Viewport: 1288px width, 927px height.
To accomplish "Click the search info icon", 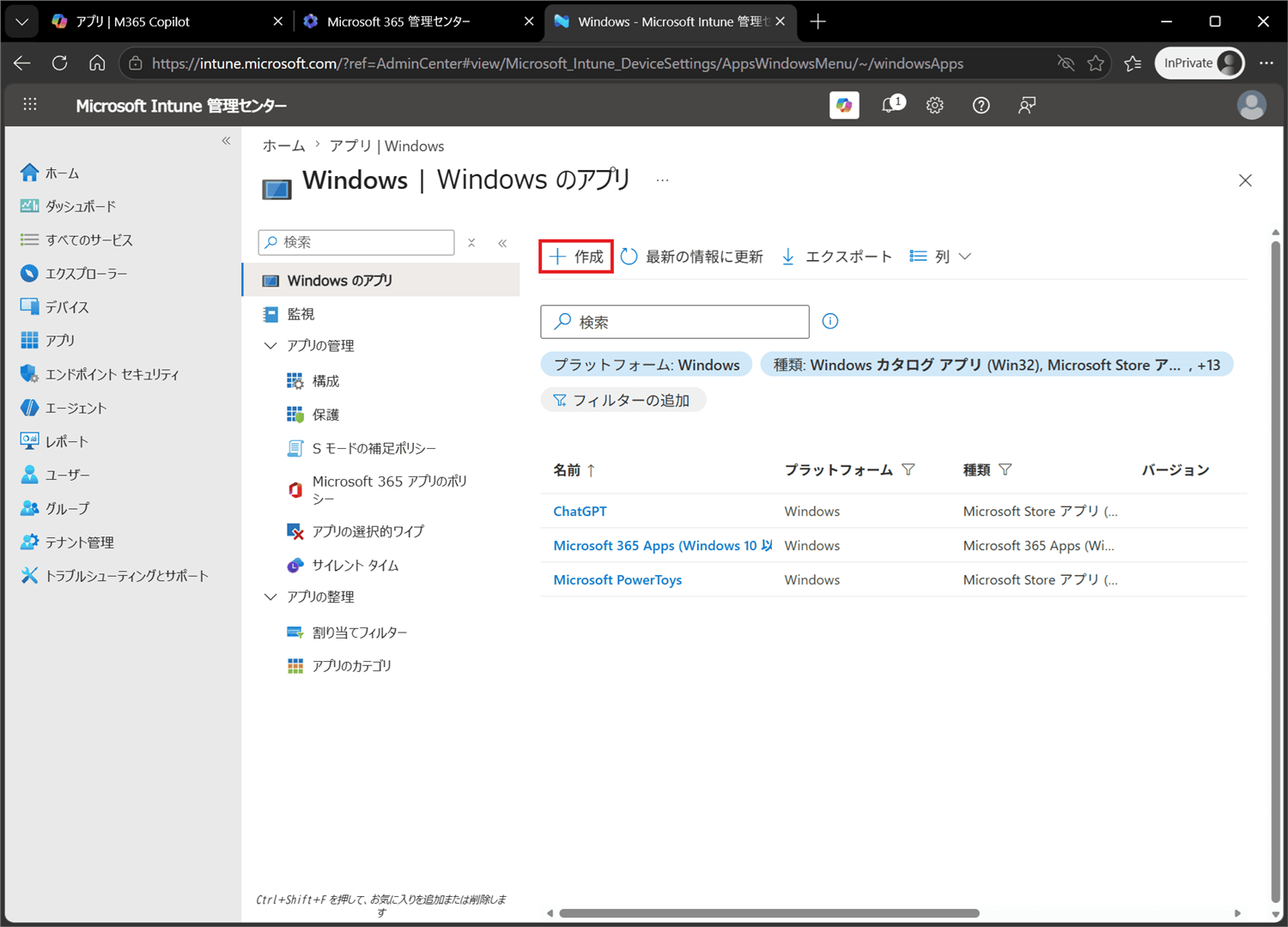I will [x=830, y=321].
